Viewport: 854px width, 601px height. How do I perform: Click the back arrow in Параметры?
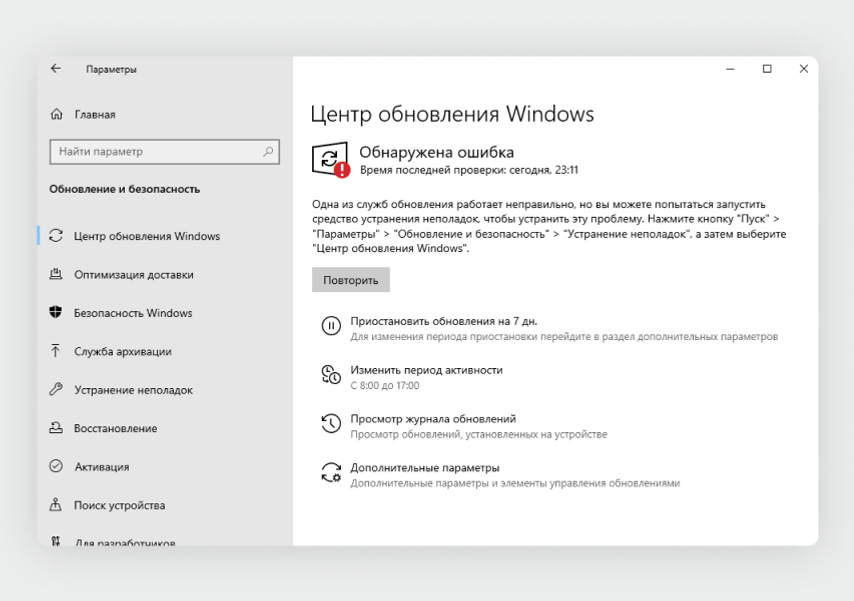[56, 69]
